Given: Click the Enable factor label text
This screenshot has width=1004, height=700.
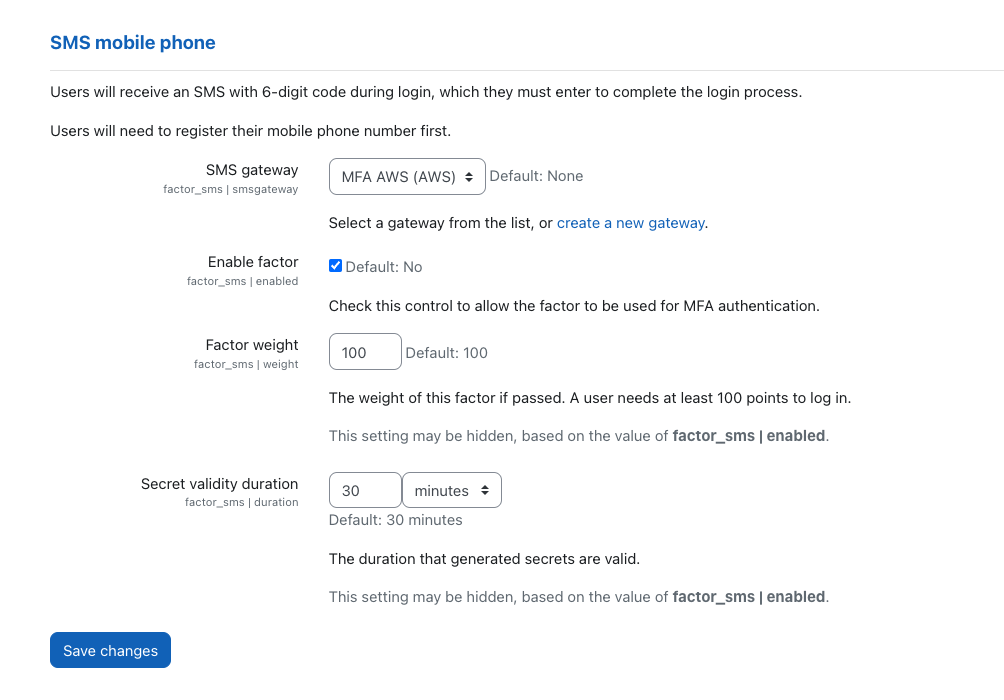Looking at the screenshot, I should tap(253, 262).
